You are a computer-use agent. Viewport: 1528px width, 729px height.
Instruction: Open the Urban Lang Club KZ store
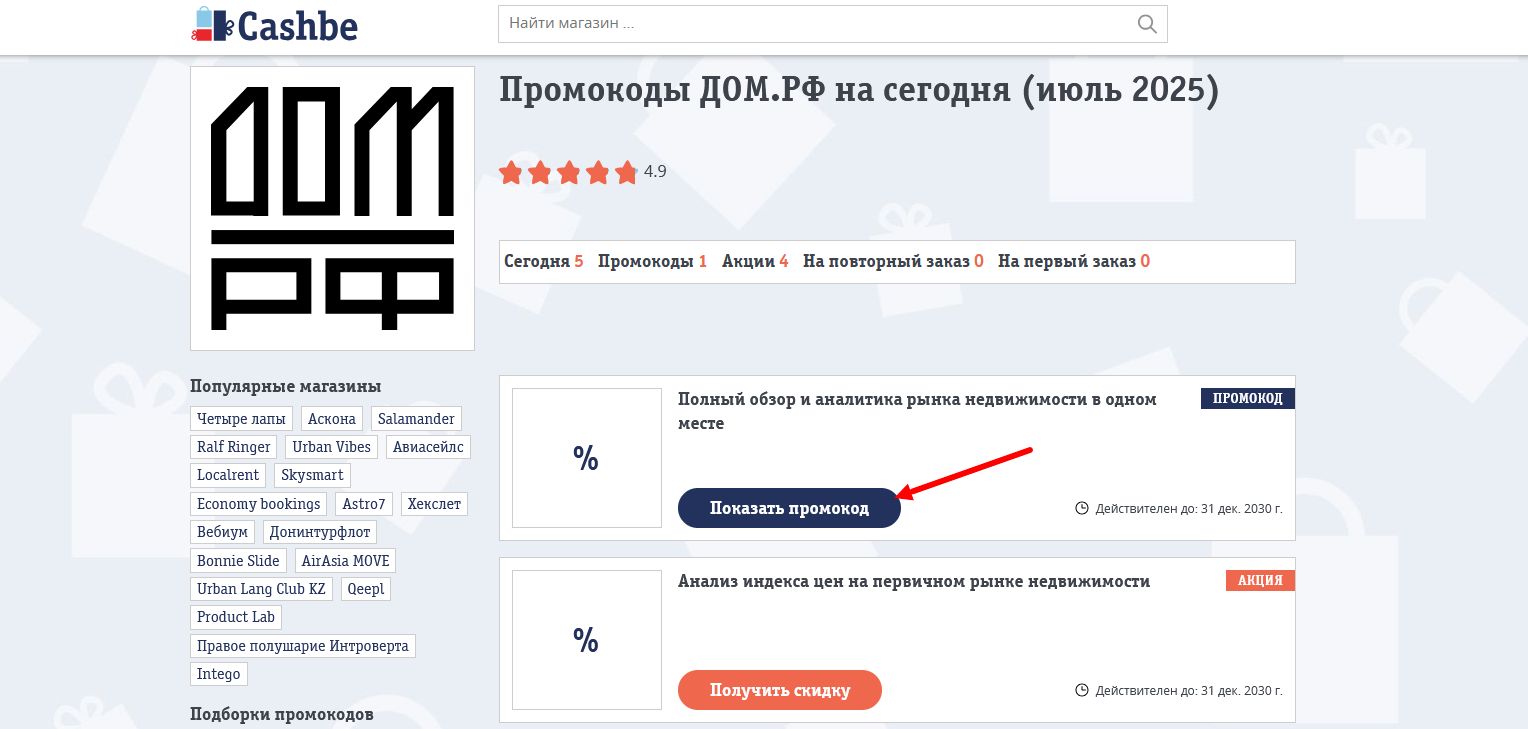click(x=262, y=589)
